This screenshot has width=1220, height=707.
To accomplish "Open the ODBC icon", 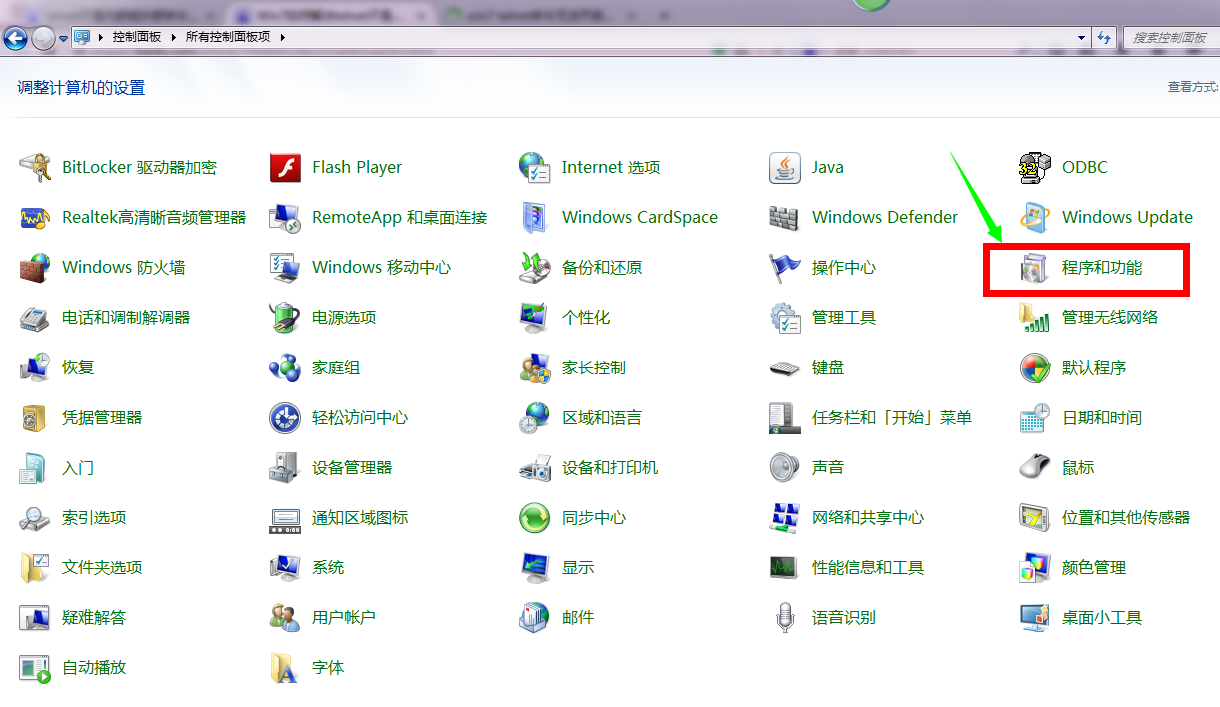I will [1035, 167].
